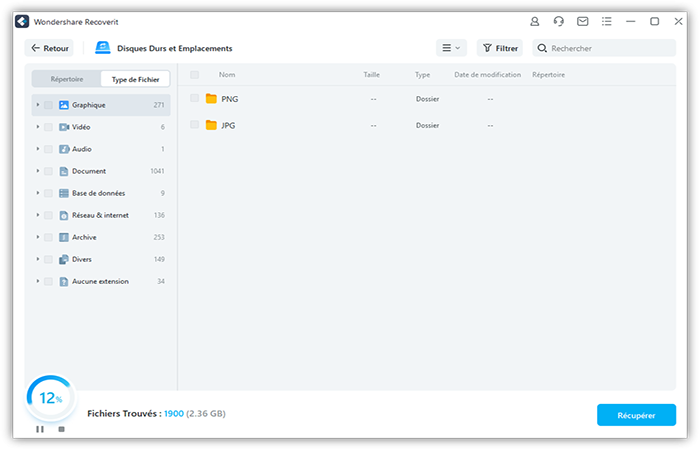
Task: Sort by the Taille column
Action: 371,75
